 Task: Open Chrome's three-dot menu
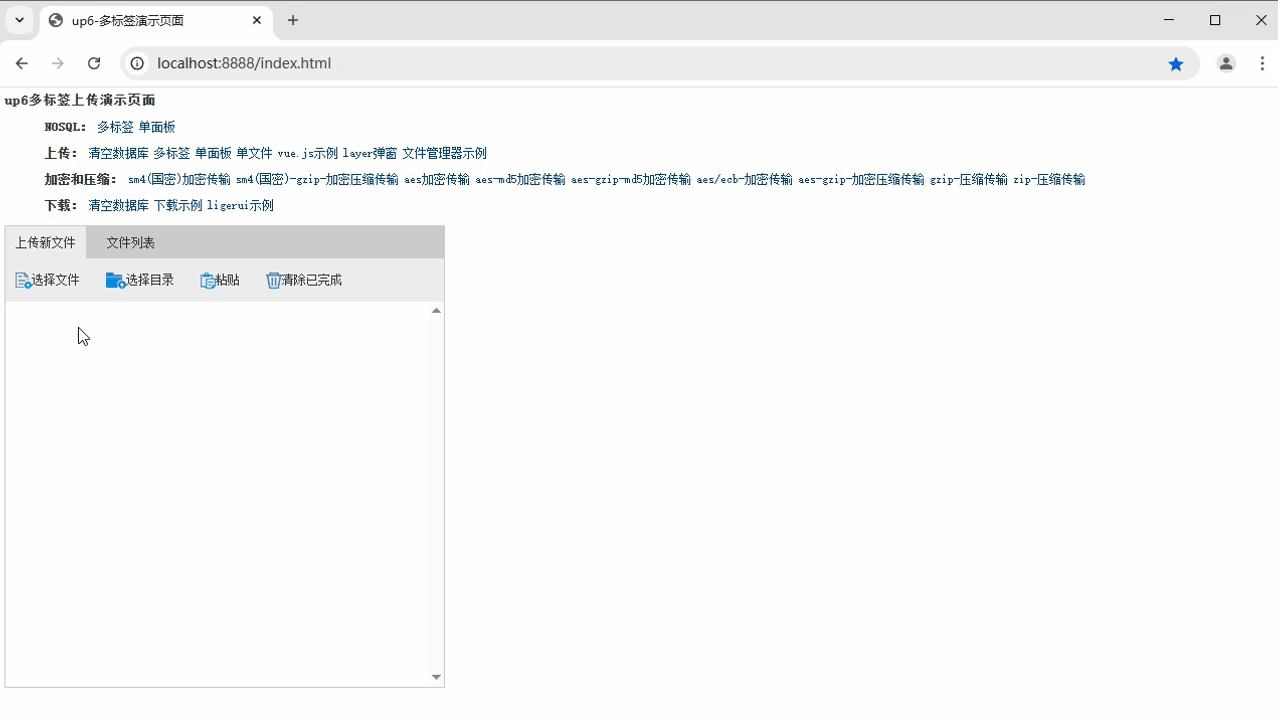1262,63
